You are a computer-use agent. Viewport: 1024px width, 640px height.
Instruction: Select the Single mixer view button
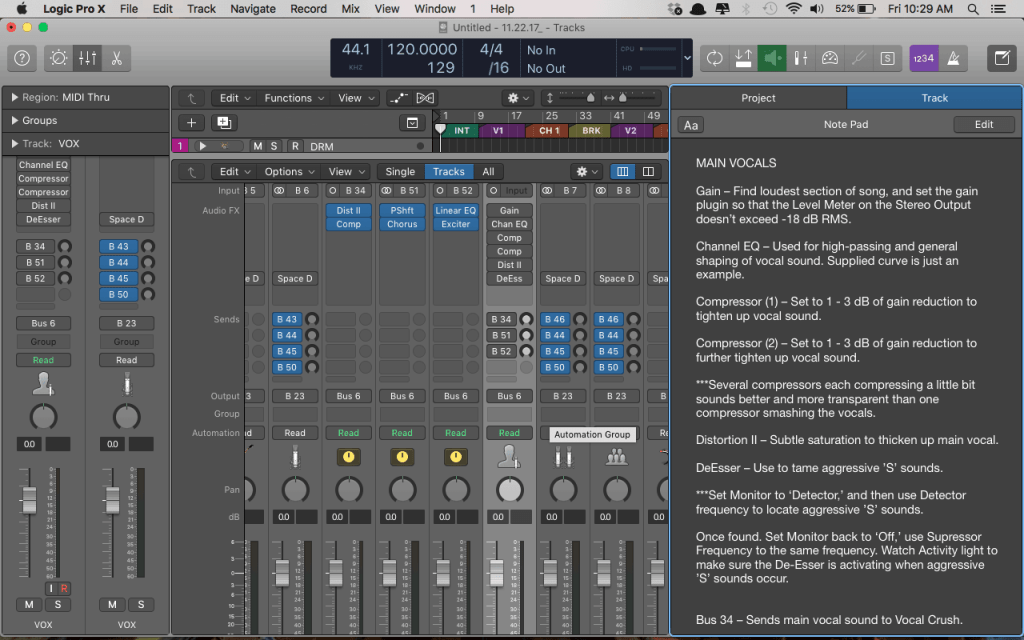400,172
